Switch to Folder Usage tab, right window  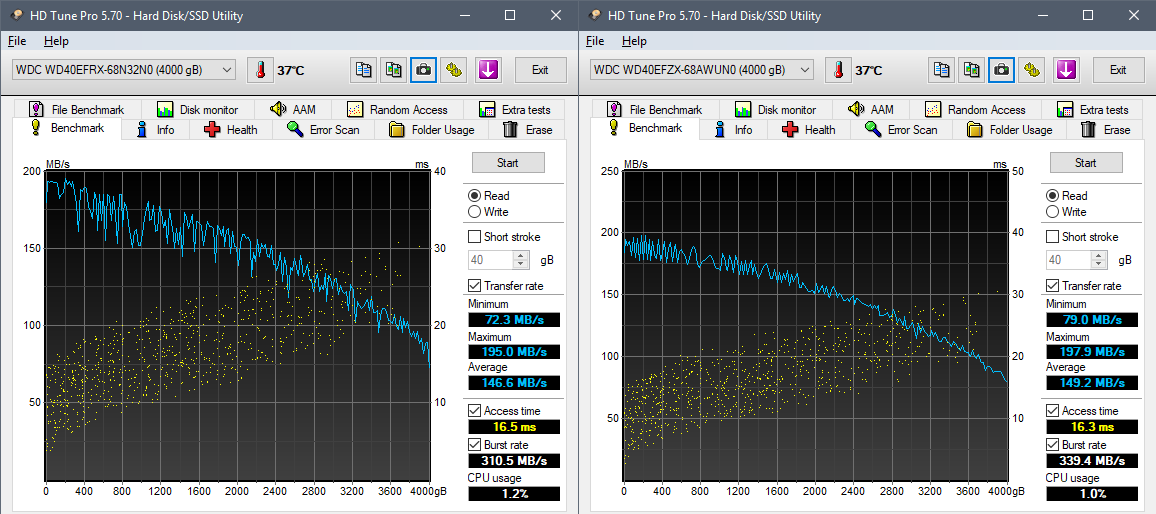coord(1010,130)
